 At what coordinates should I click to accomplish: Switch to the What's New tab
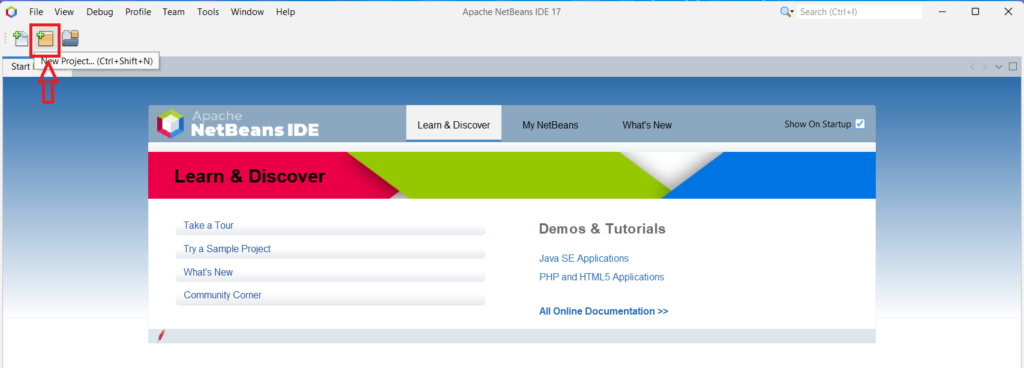click(647, 125)
